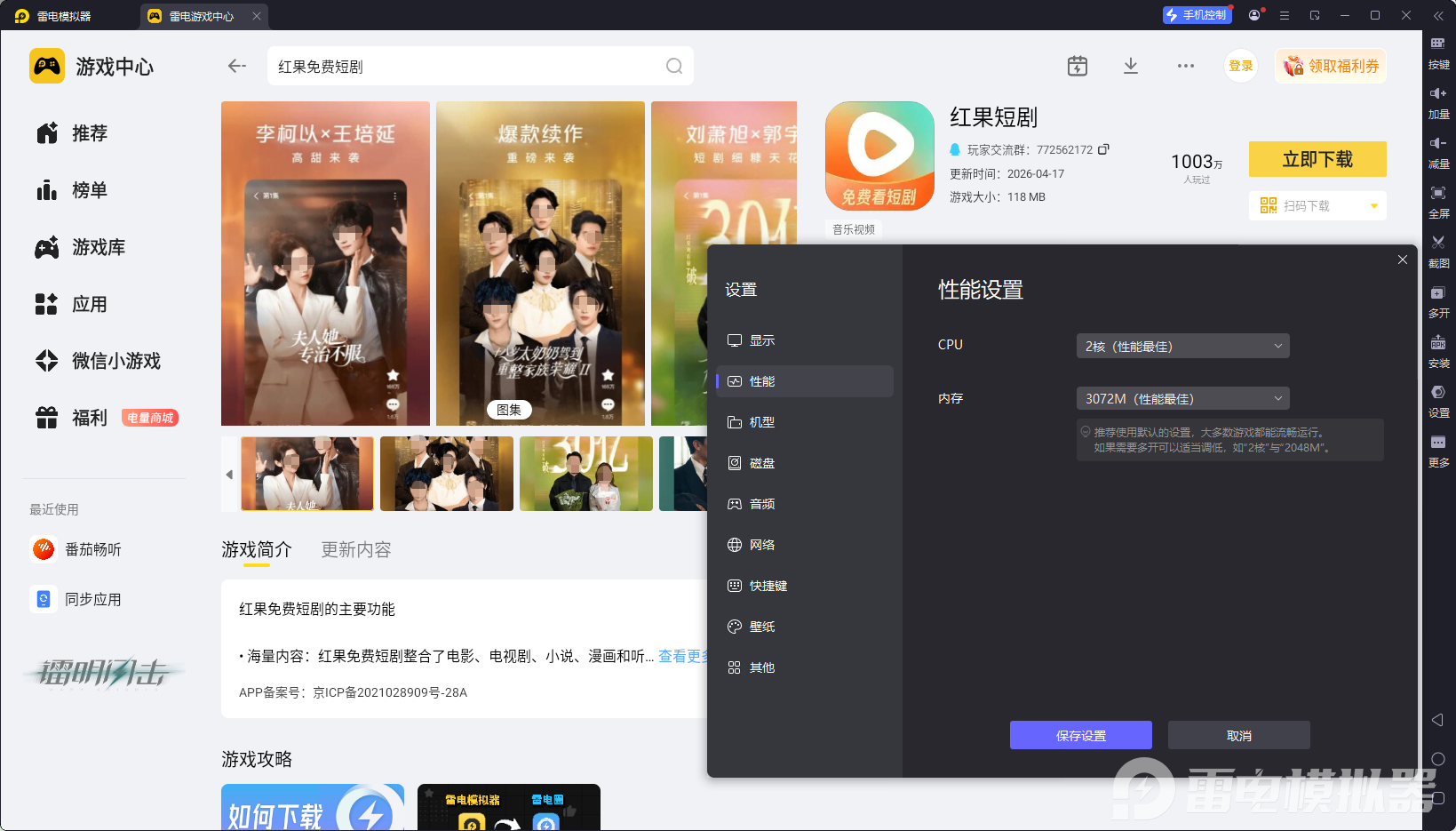Click the search magnifier icon
The image size is (1456, 831).
674,66
